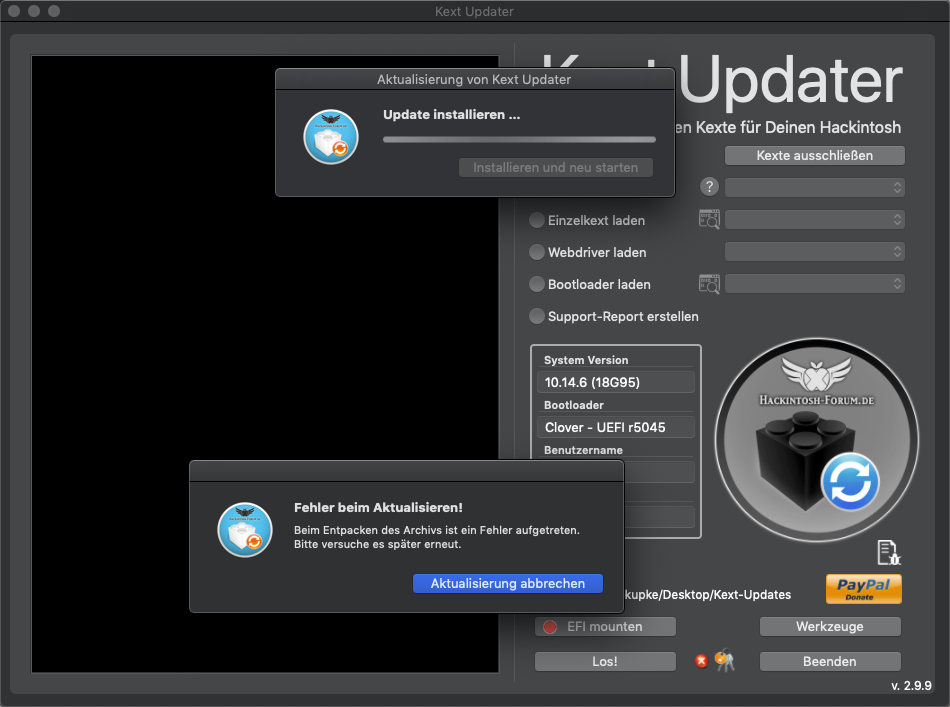Select the Webdriver laden radio button
The height and width of the screenshot is (707, 950).
(x=537, y=252)
